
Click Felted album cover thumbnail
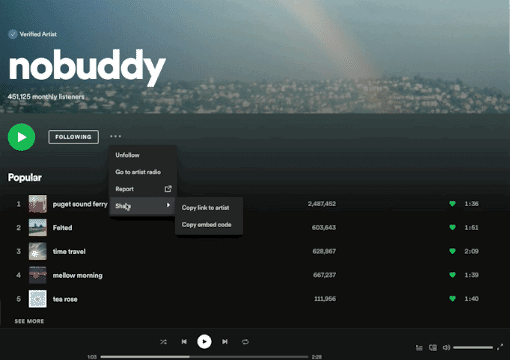(x=38, y=228)
